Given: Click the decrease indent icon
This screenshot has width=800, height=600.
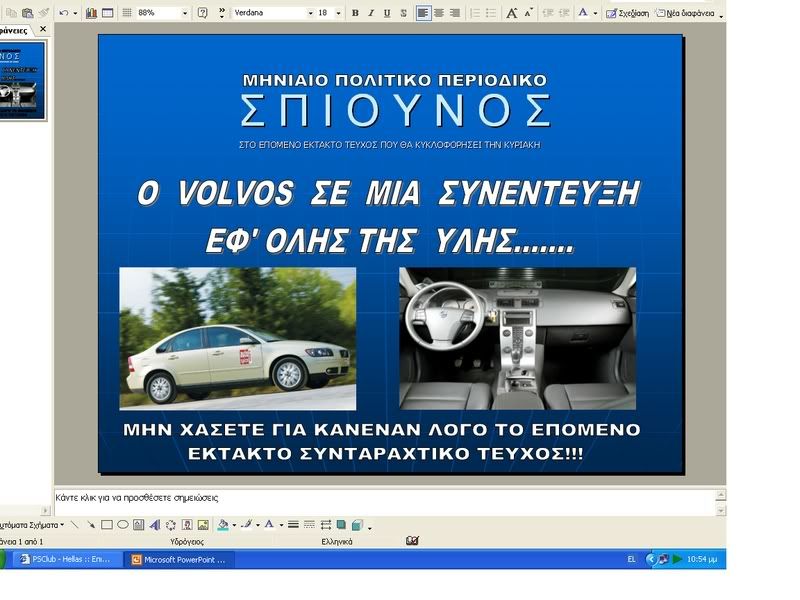Looking at the screenshot, I should [547, 13].
